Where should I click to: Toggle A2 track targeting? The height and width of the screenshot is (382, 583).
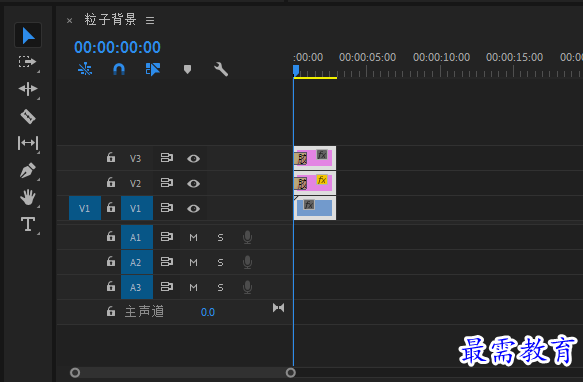click(137, 262)
